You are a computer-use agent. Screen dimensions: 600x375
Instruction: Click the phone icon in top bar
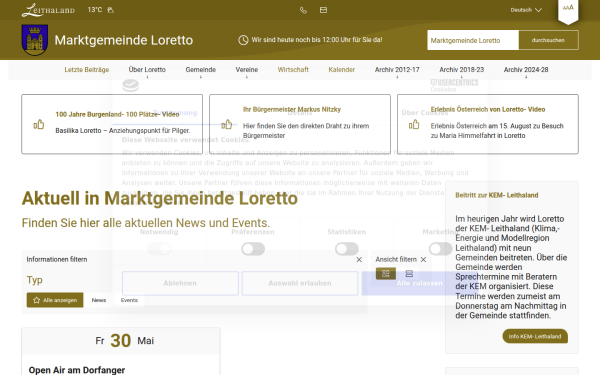coord(303,10)
